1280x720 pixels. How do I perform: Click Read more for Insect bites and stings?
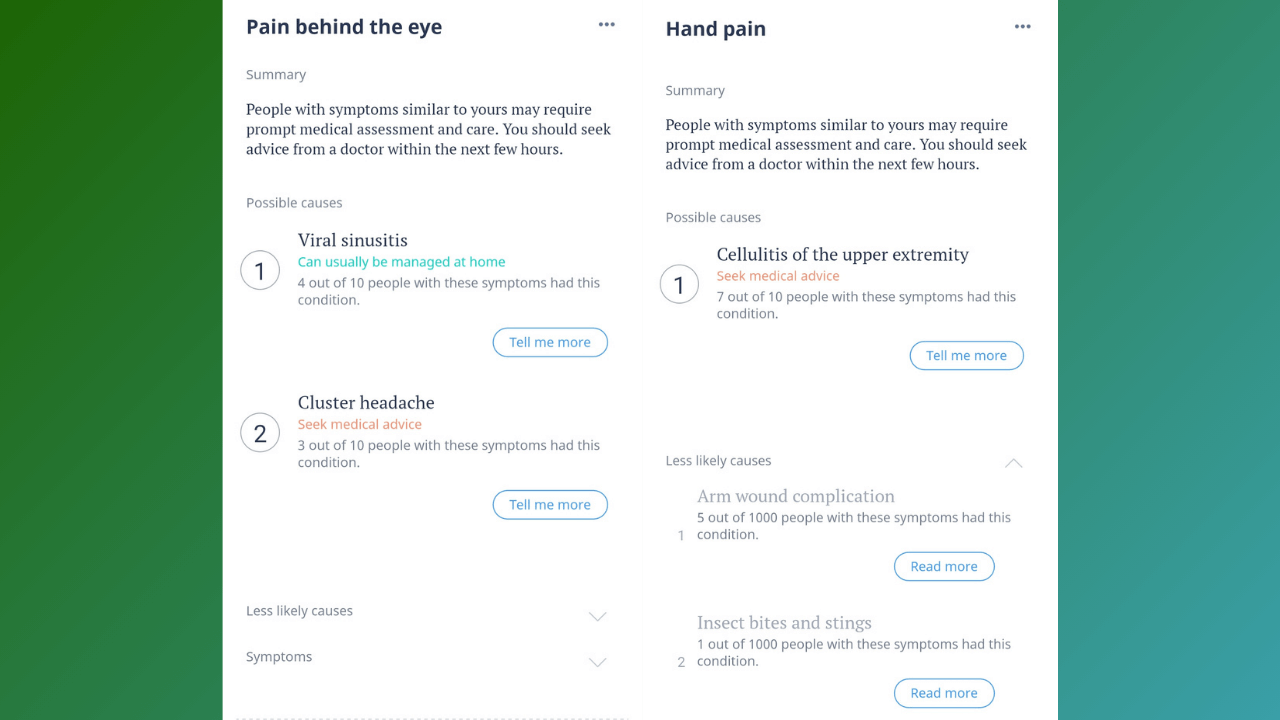(944, 693)
